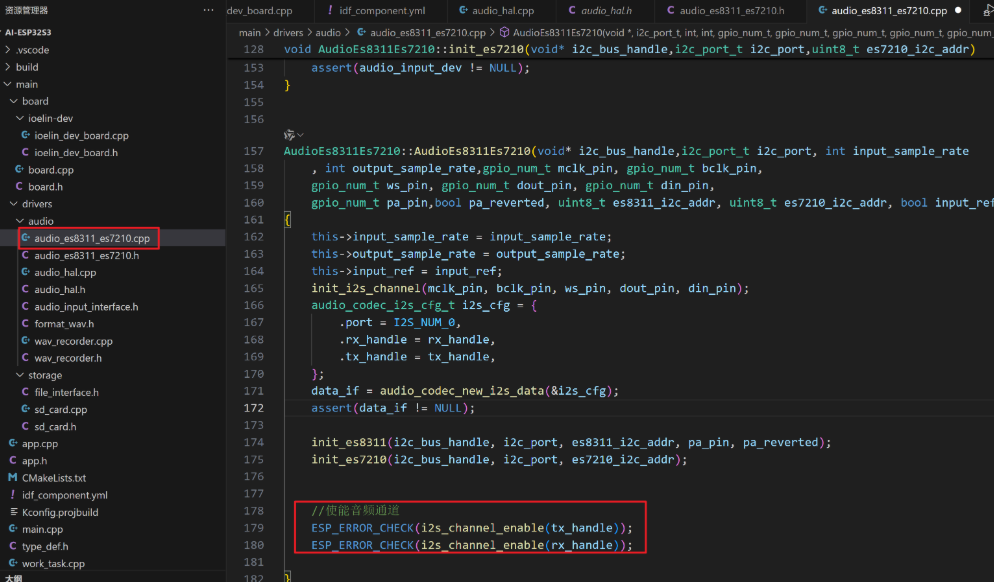The width and height of the screenshot is (994, 582).
Task: Click 'drivers' in the breadcrumb path
Action: (x=288, y=32)
